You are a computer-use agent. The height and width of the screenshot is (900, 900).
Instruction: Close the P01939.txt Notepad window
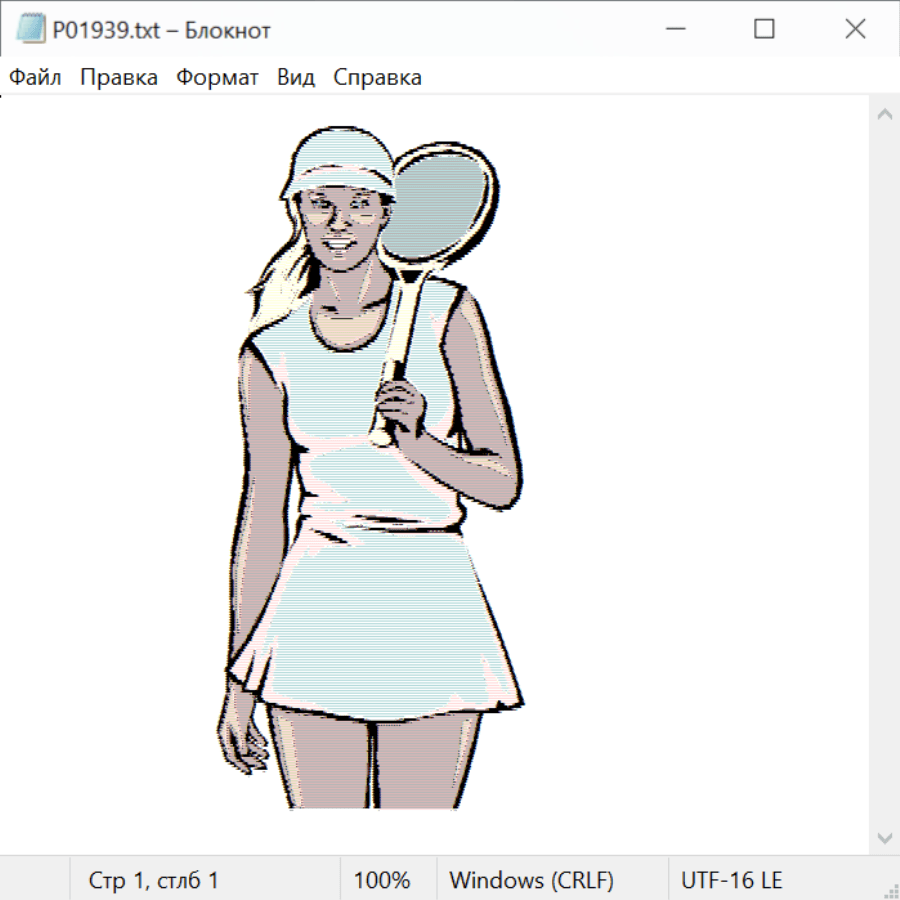[x=855, y=30]
